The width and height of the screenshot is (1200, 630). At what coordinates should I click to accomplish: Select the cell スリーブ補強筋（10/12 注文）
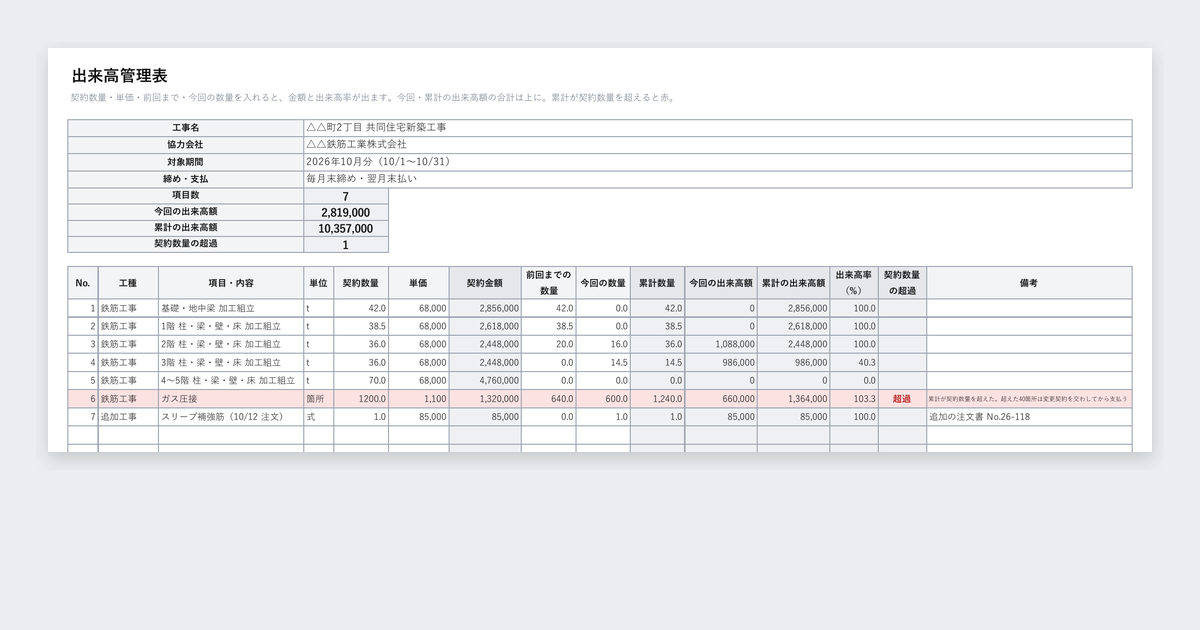231,417
